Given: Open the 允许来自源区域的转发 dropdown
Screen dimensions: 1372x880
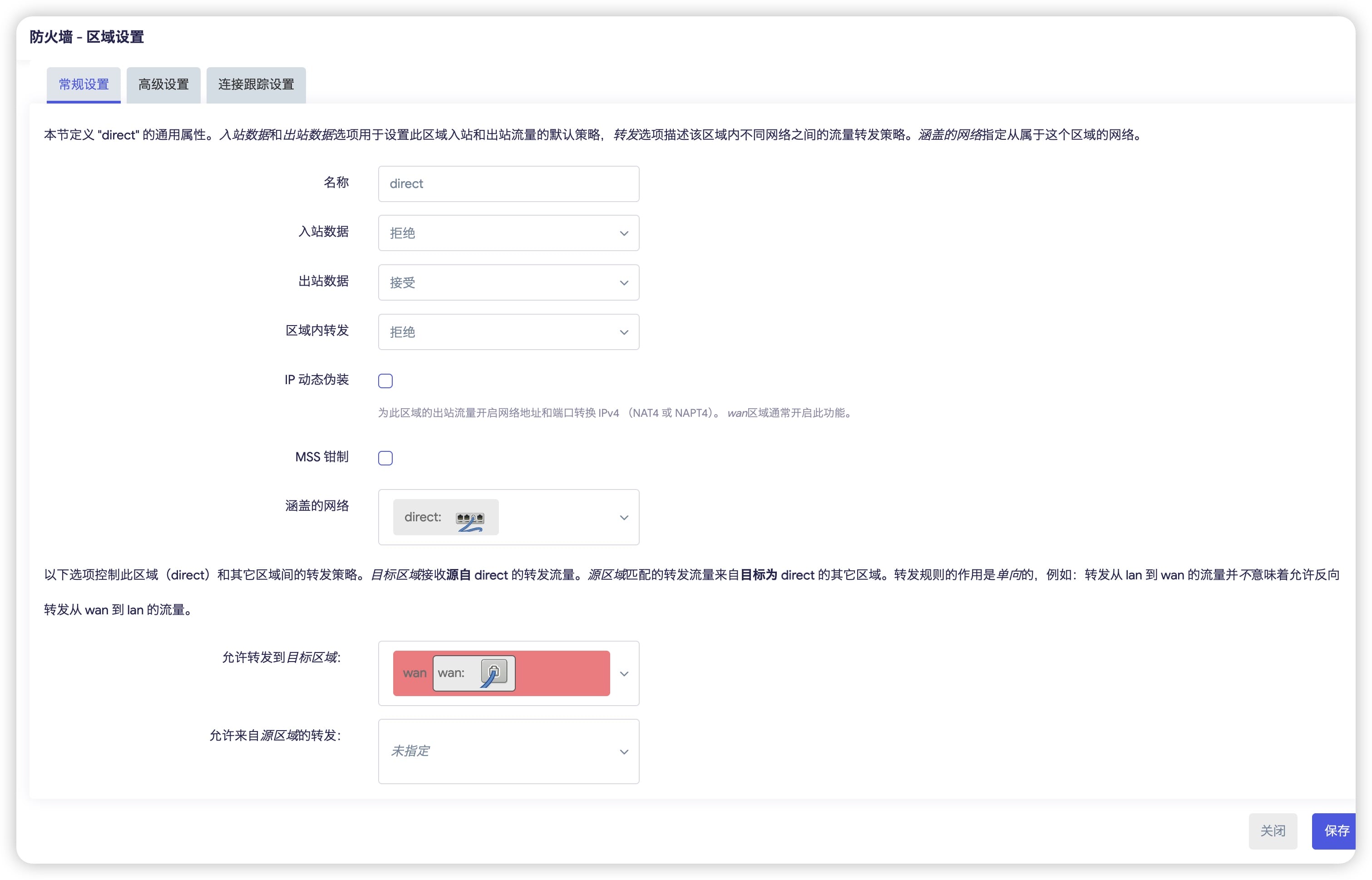Looking at the screenshot, I should click(x=508, y=751).
